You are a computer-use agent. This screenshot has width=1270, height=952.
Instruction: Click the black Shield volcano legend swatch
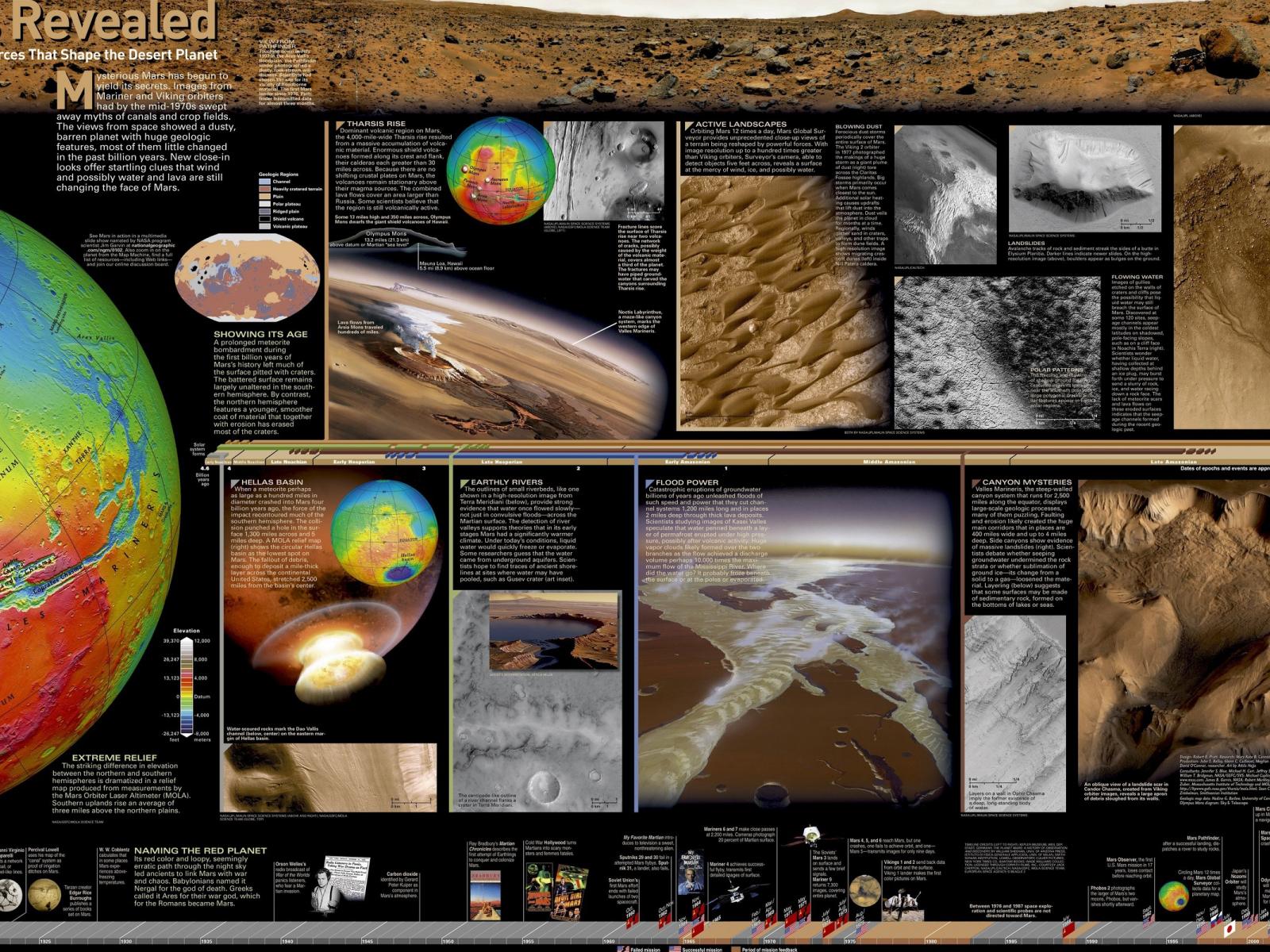pos(265,218)
